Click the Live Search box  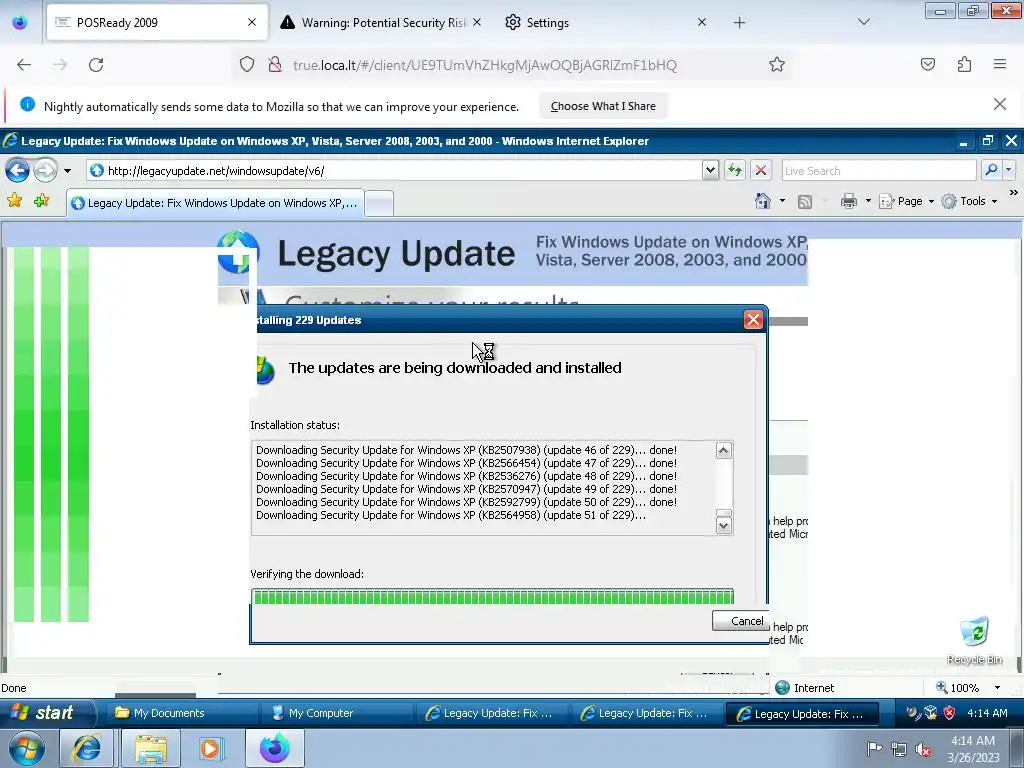tap(879, 171)
